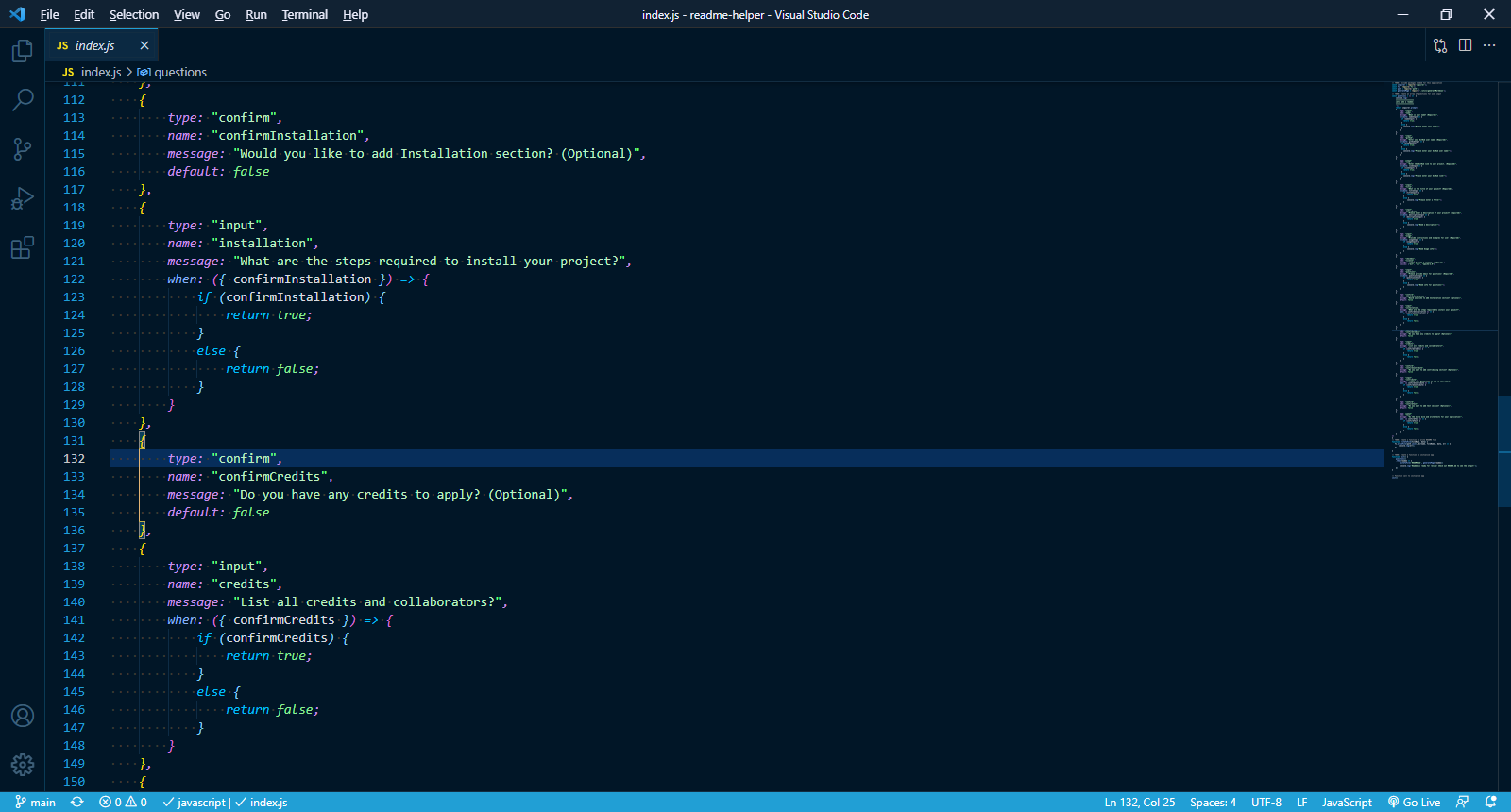Open the questions breadcrumb symbol
Viewport: 1511px width, 812px height.
pyautogui.click(x=172, y=72)
